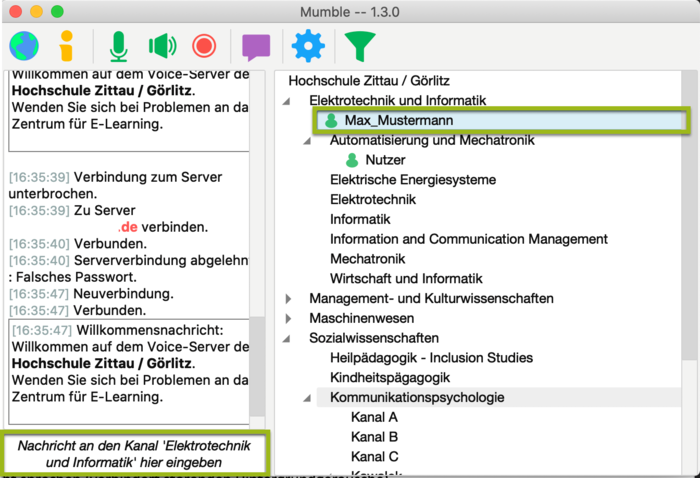Collapse the Kommunikationspsychologie channel
Screen dimensions: 700x478
(x=307, y=398)
